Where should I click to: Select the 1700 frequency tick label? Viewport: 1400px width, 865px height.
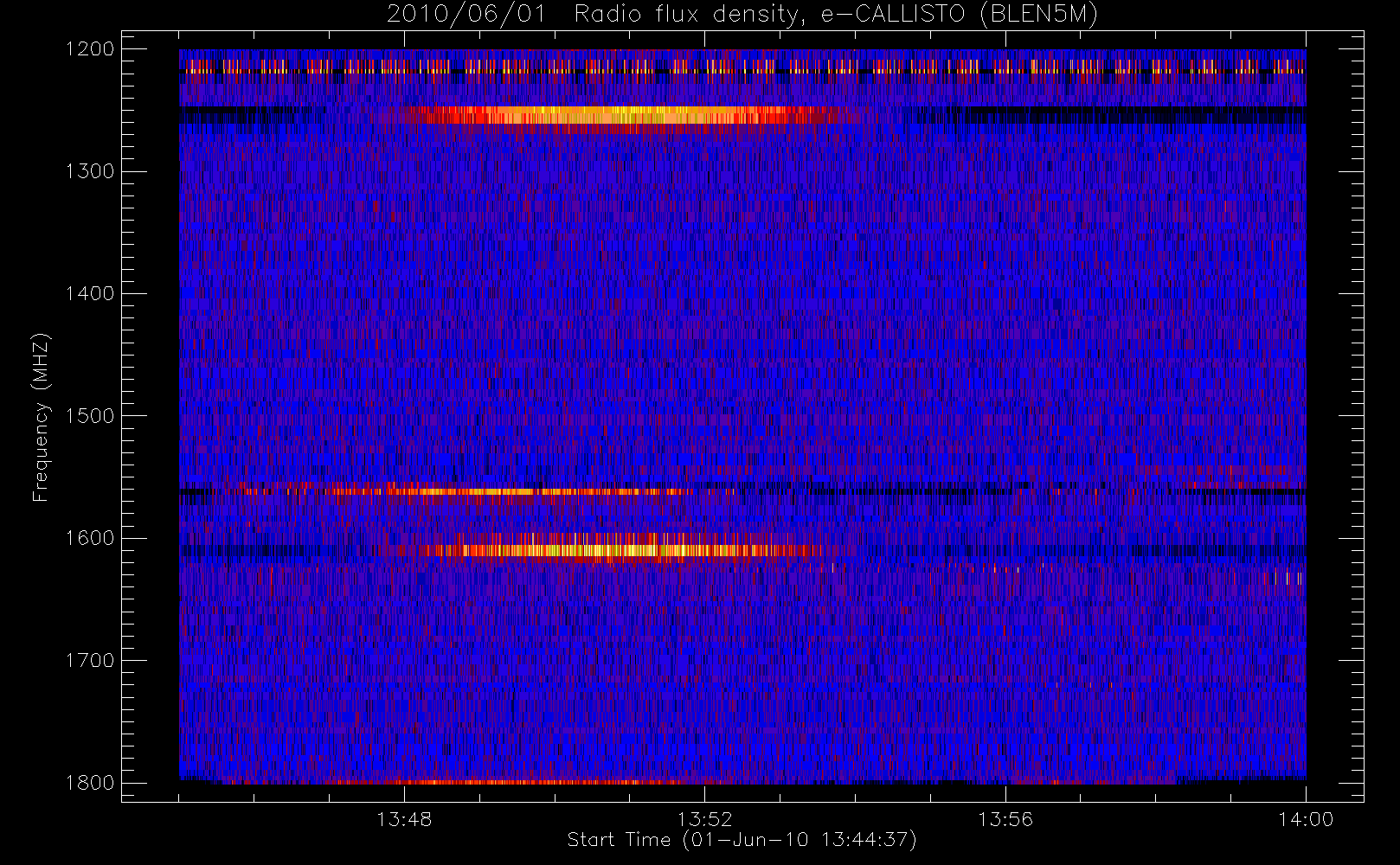click(x=90, y=661)
